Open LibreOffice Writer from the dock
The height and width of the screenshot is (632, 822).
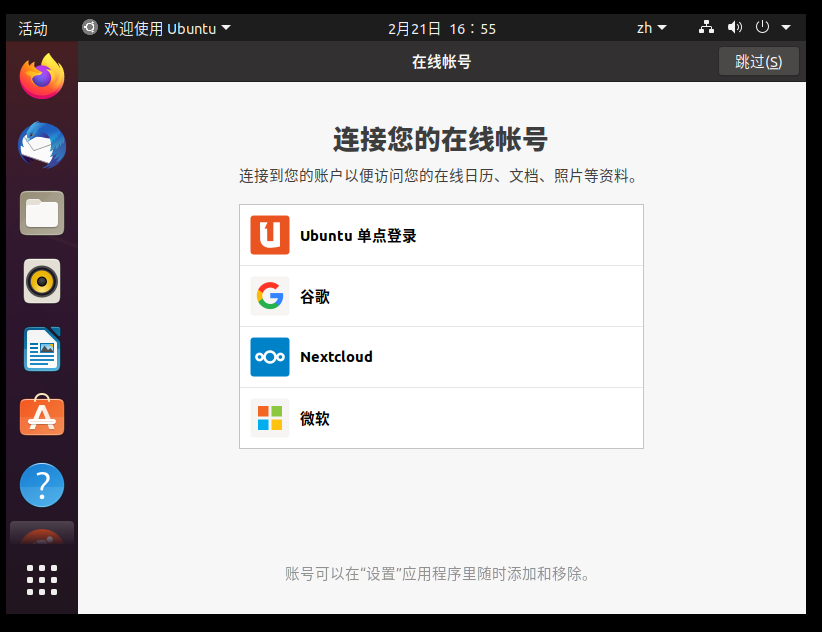pos(42,349)
